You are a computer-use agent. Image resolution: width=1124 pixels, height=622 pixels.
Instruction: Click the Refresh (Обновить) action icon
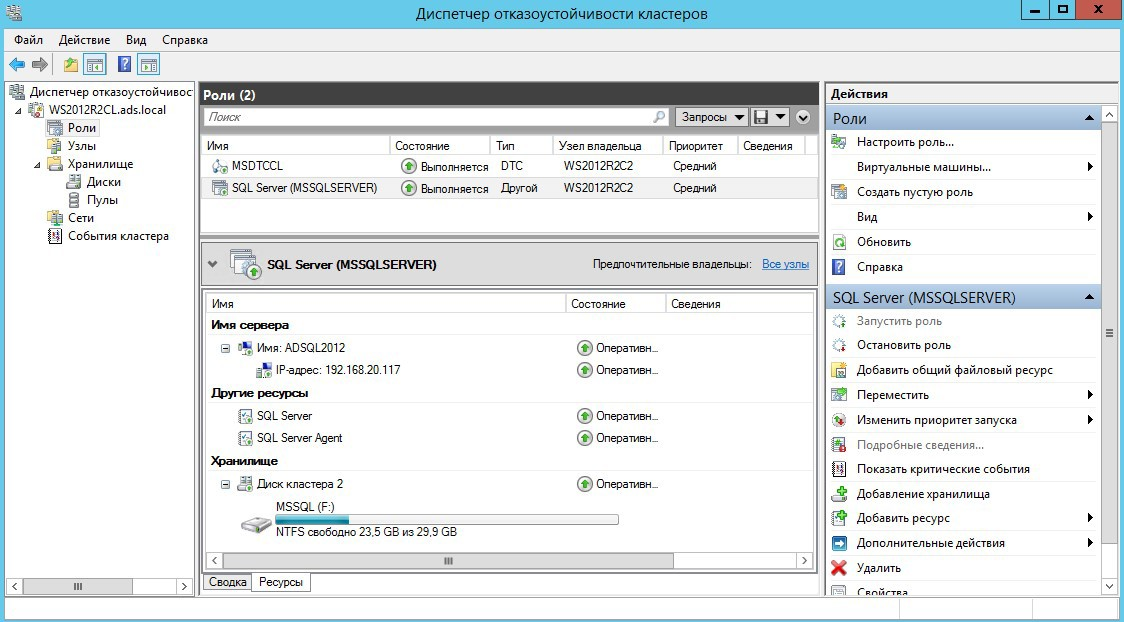coord(839,242)
